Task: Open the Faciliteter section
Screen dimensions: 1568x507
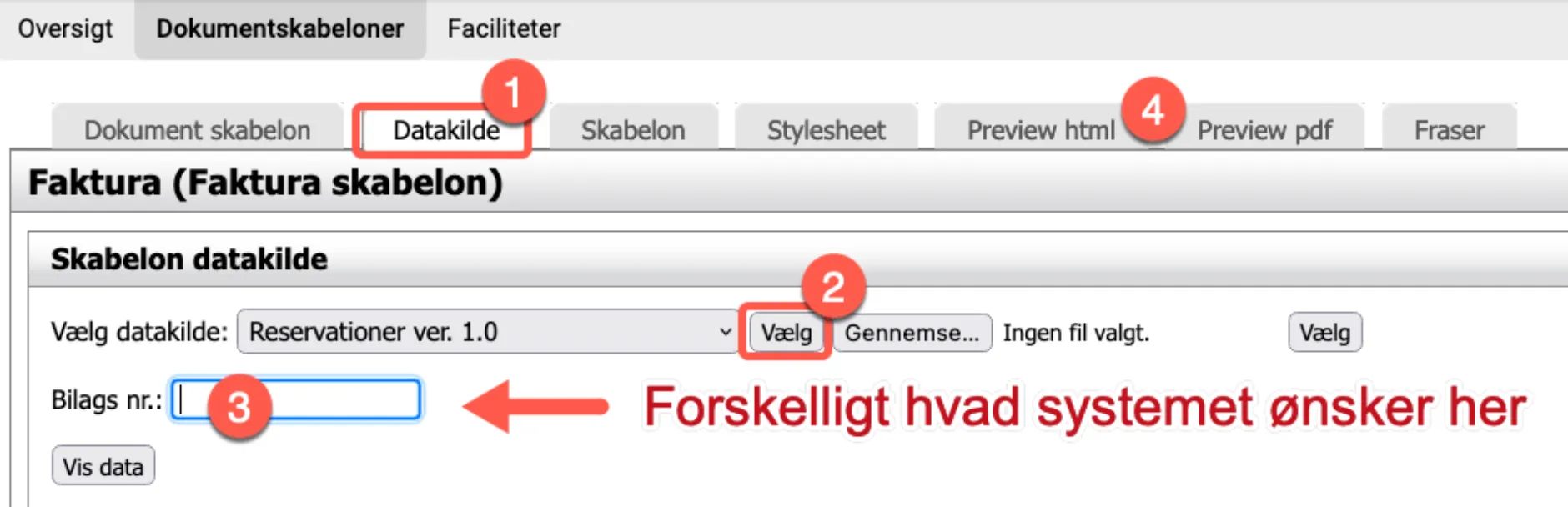Action: 504,28
